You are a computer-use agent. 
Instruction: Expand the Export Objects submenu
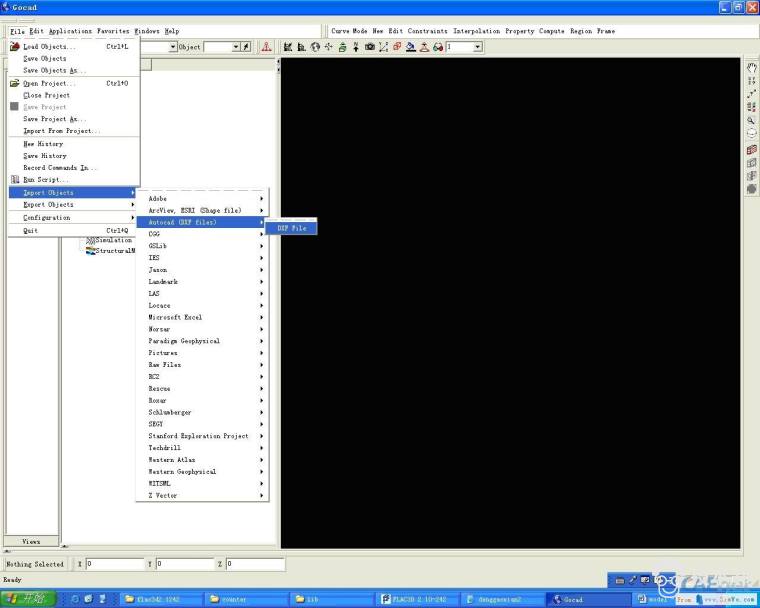72,204
